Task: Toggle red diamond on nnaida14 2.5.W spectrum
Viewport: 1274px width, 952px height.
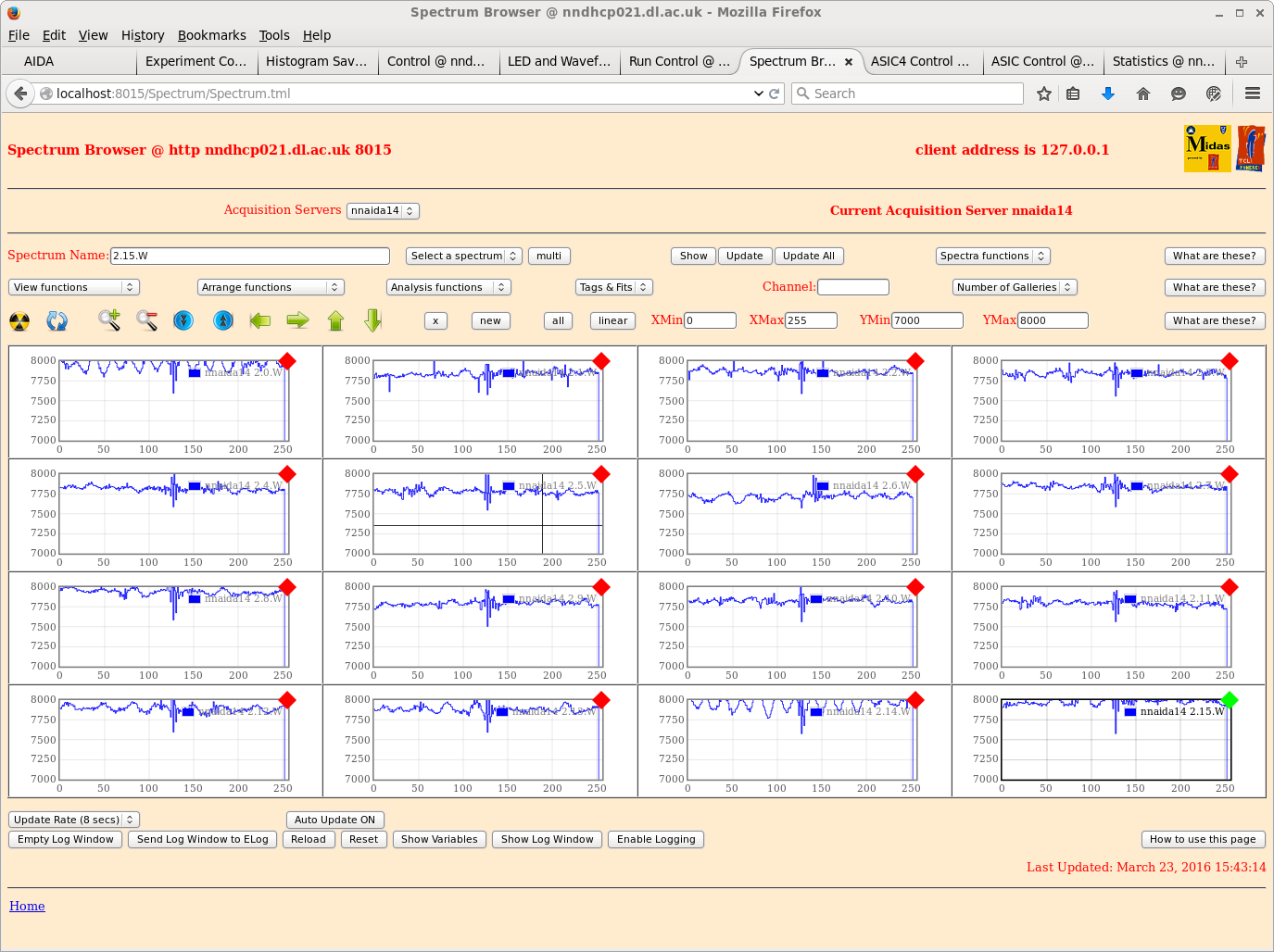Action: (601, 474)
